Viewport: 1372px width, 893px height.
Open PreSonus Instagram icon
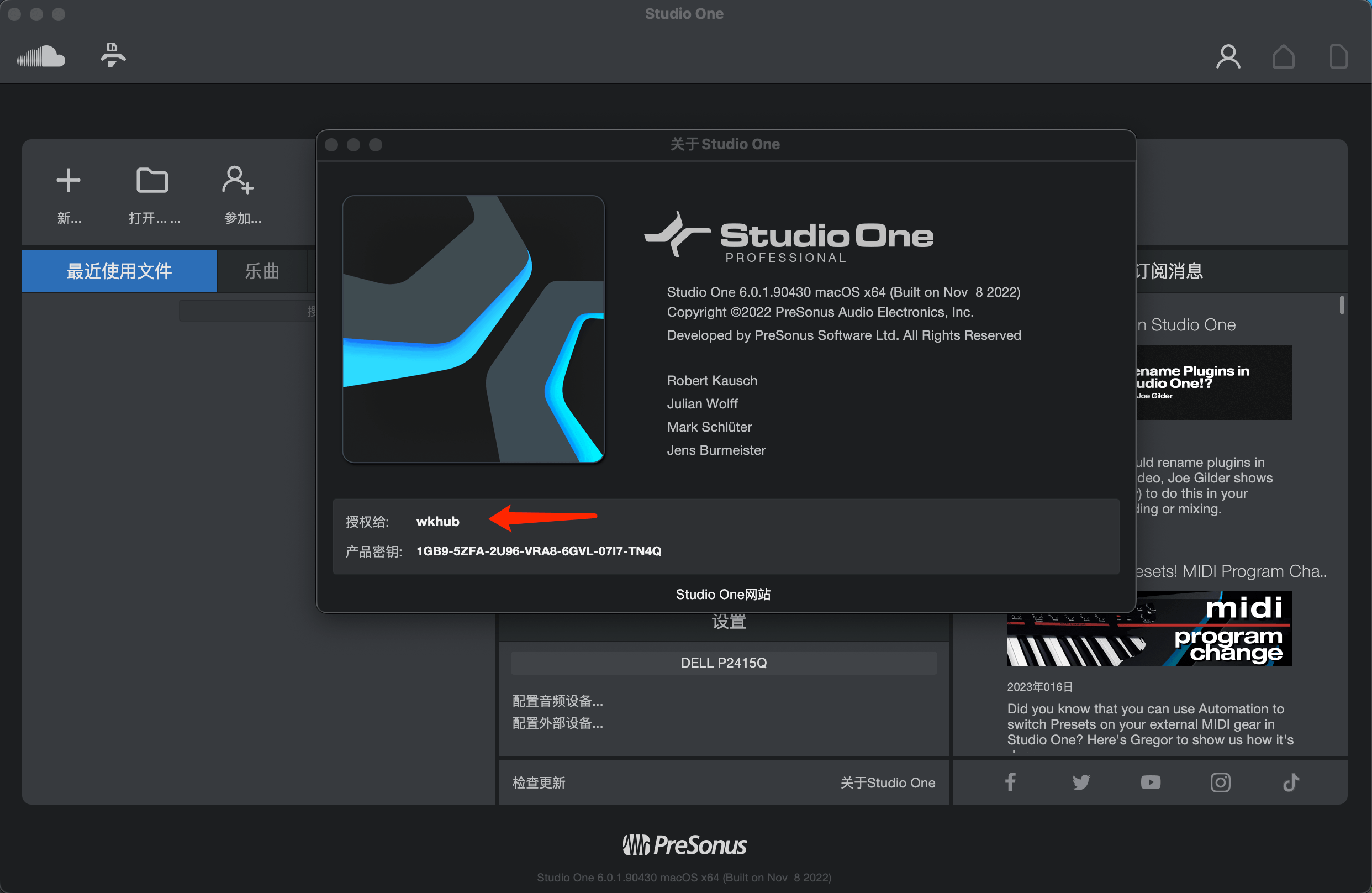(x=1221, y=782)
